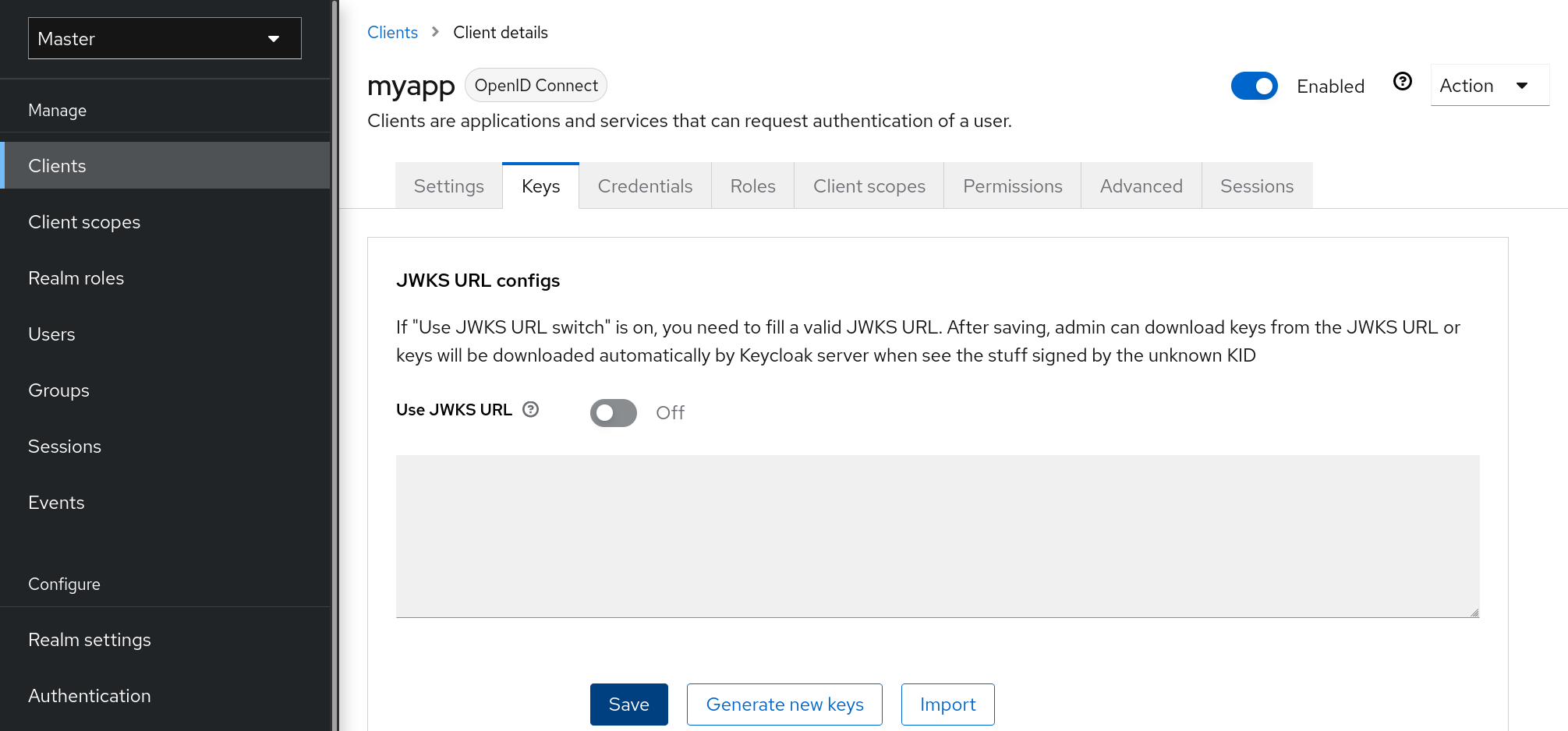This screenshot has height=731, width=1568.
Task: Navigate to Realm settings in sidebar
Action: click(x=90, y=640)
